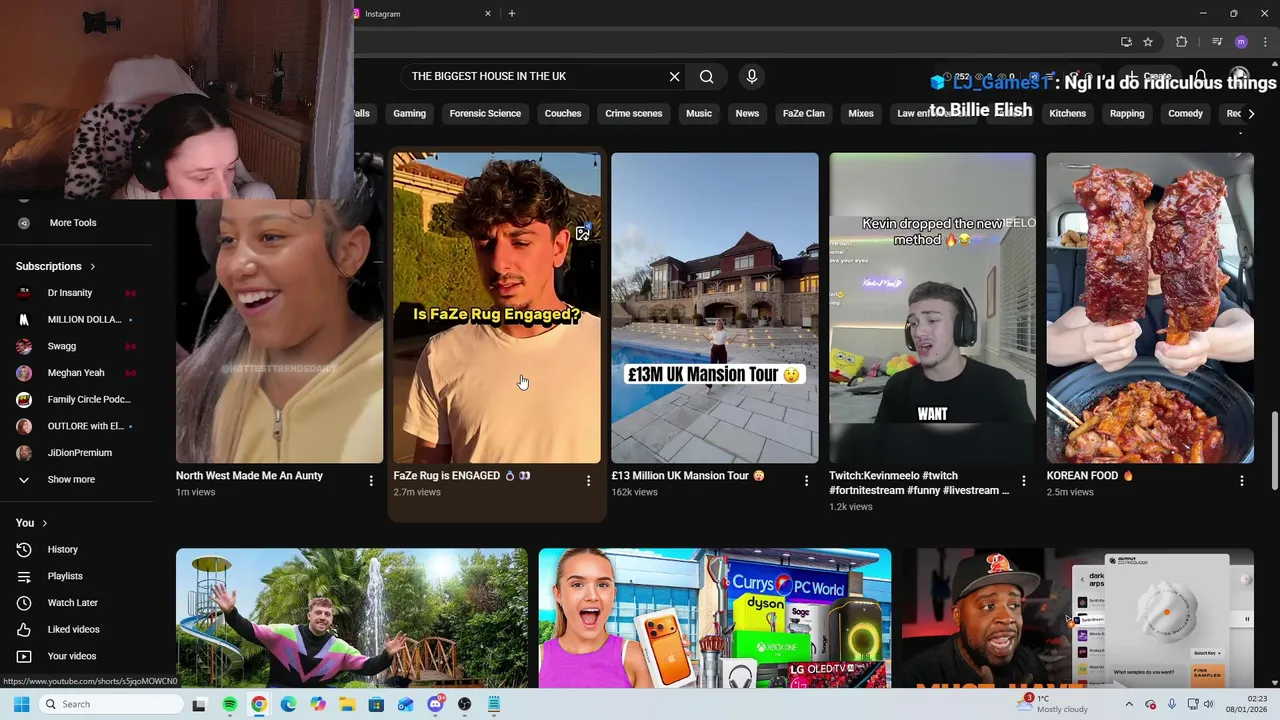Select the Forensic Science chip
This screenshot has height=720, width=1280.
485,114
